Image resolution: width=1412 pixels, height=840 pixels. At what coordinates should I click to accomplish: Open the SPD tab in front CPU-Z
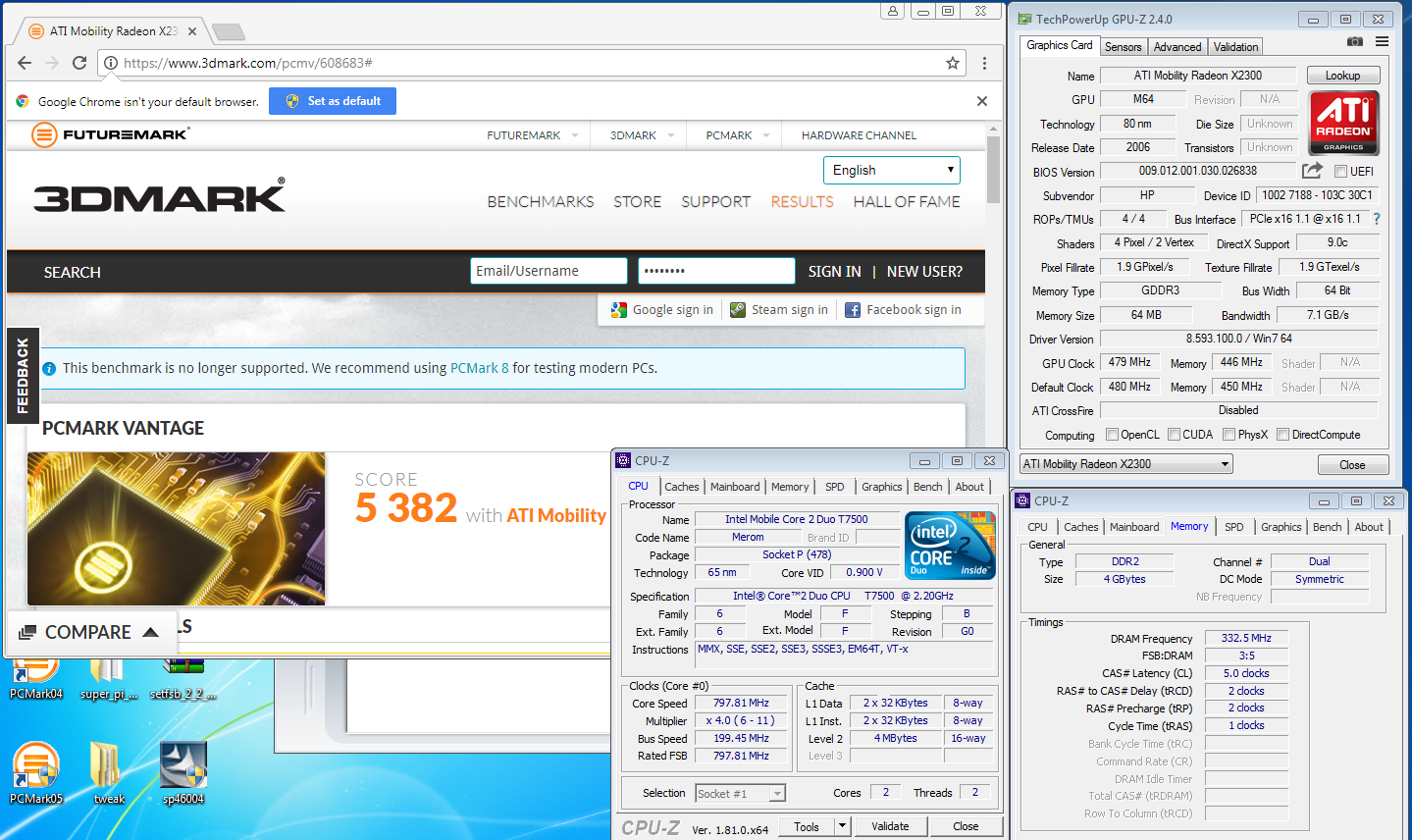835,487
